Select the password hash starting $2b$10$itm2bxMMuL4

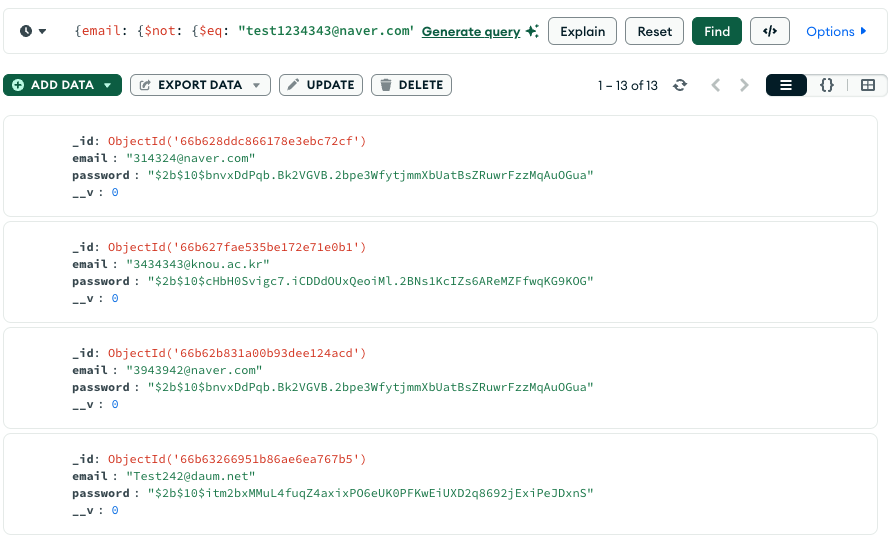(x=370, y=493)
